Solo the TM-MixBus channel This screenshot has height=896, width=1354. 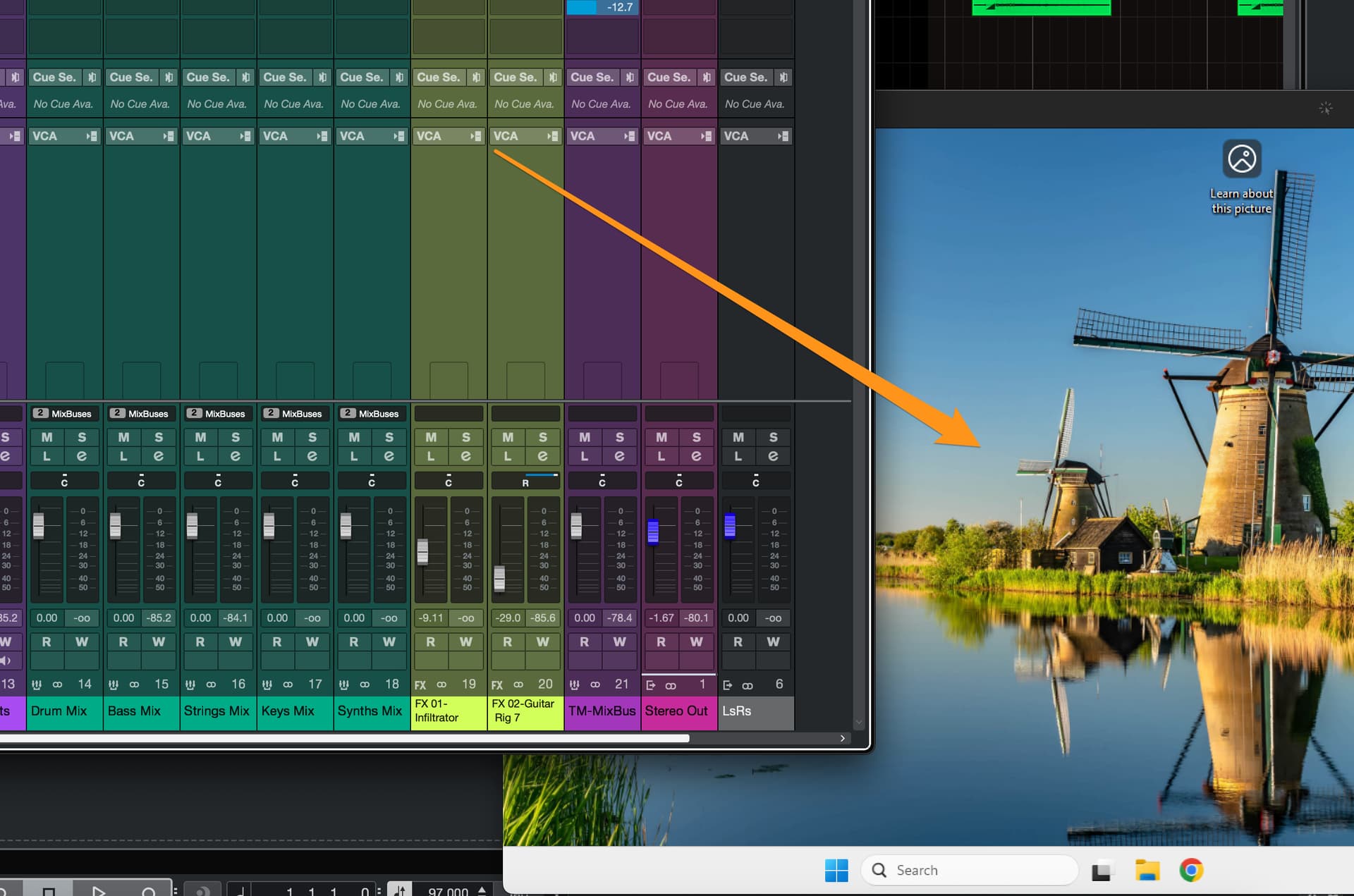click(x=620, y=438)
